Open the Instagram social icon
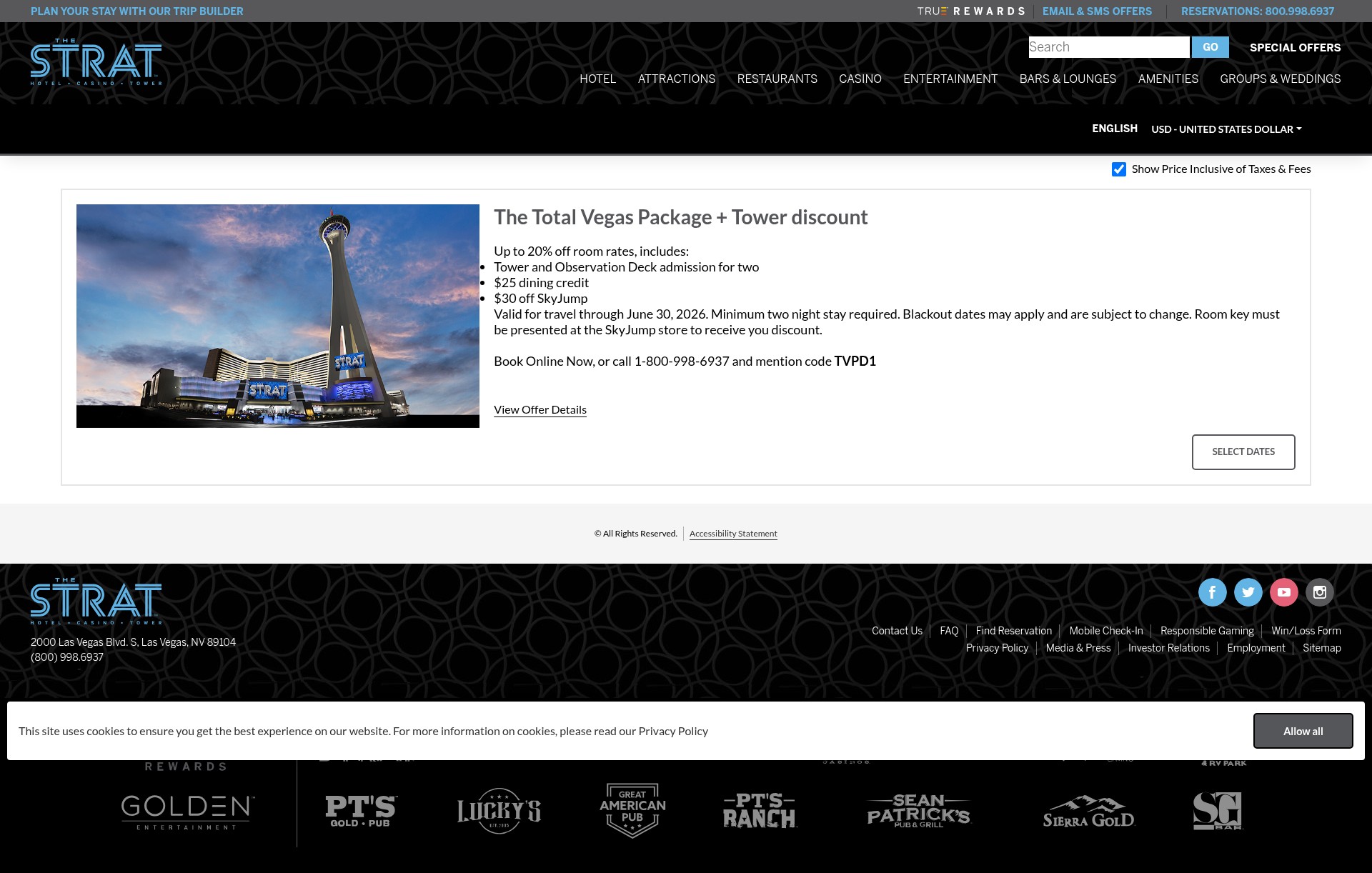 pos(1319,592)
